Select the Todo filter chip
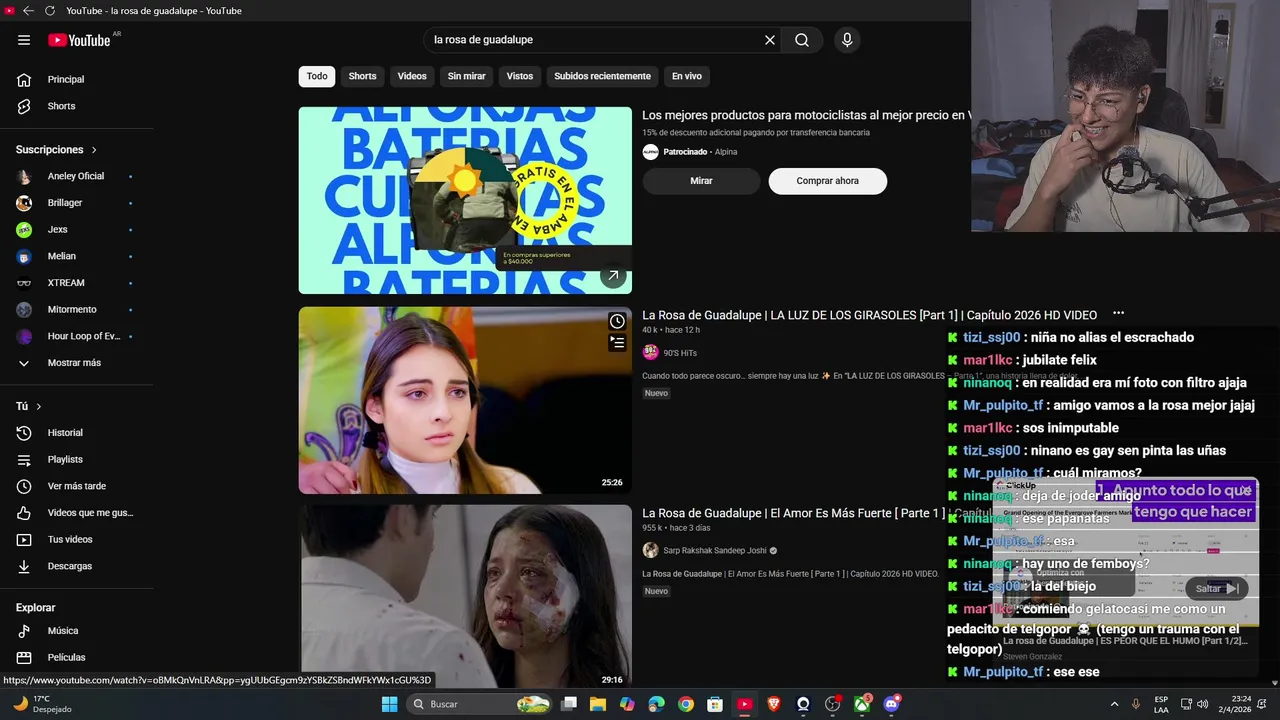Image resolution: width=1280 pixels, height=720 pixels. tap(317, 76)
